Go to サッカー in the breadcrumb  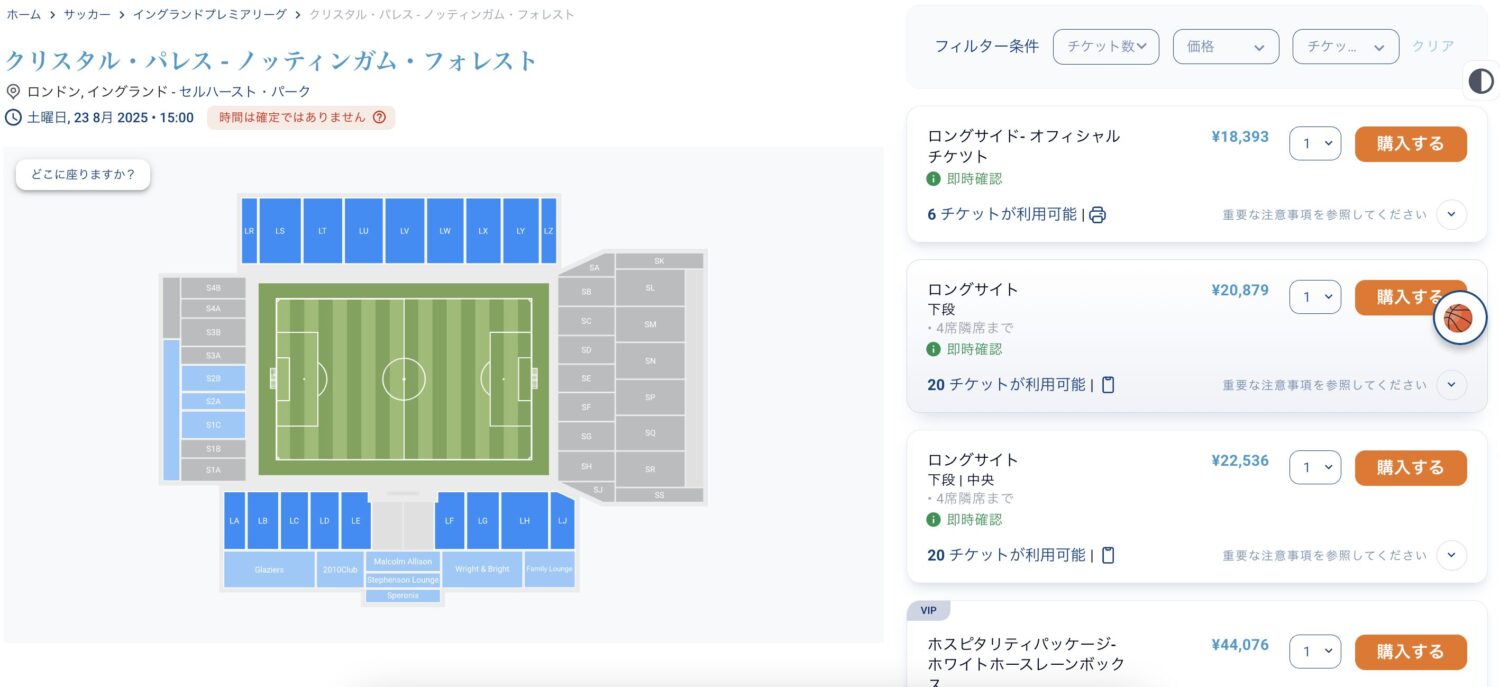(87, 15)
